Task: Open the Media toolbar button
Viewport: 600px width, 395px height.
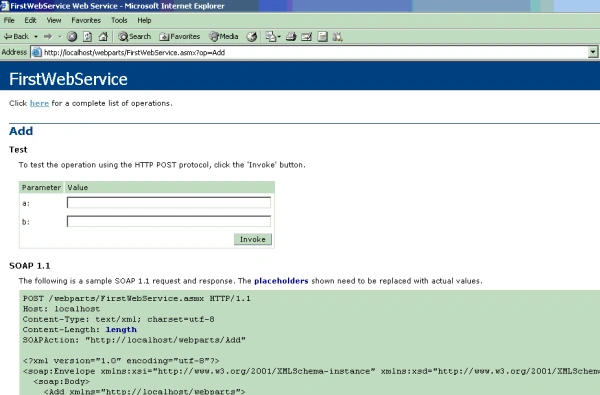Action: point(224,36)
